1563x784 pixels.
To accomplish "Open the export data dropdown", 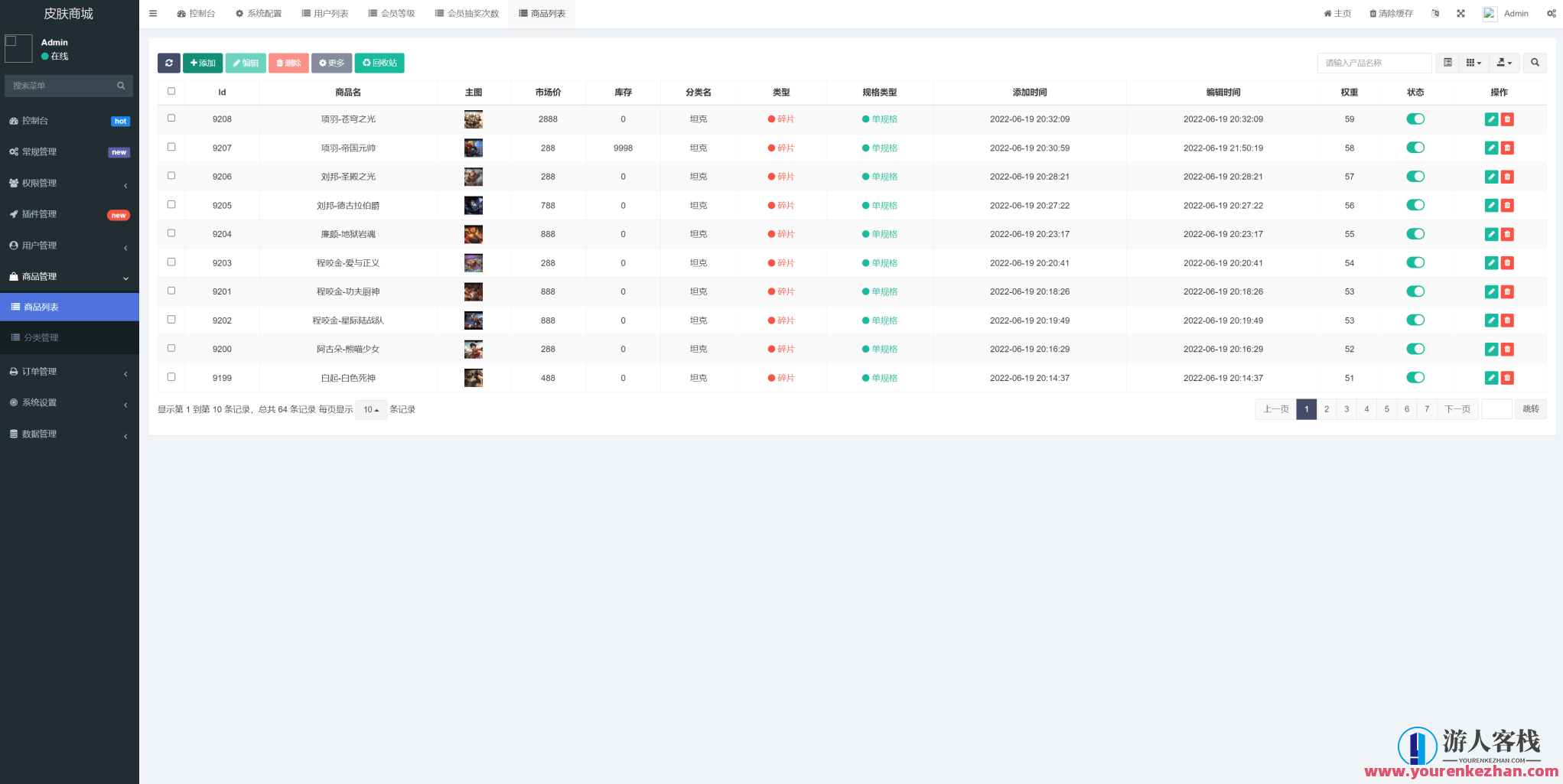I will (1504, 63).
